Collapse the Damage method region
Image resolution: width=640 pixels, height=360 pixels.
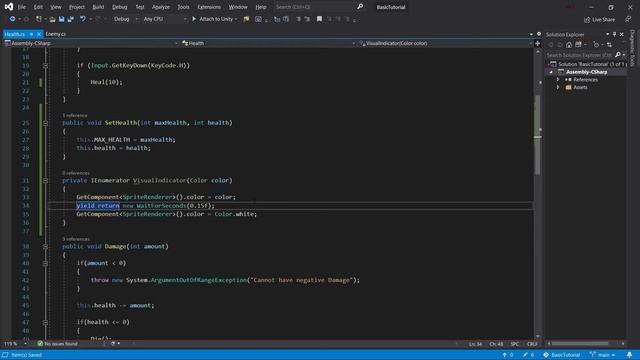pyautogui.click(x=45, y=247)
